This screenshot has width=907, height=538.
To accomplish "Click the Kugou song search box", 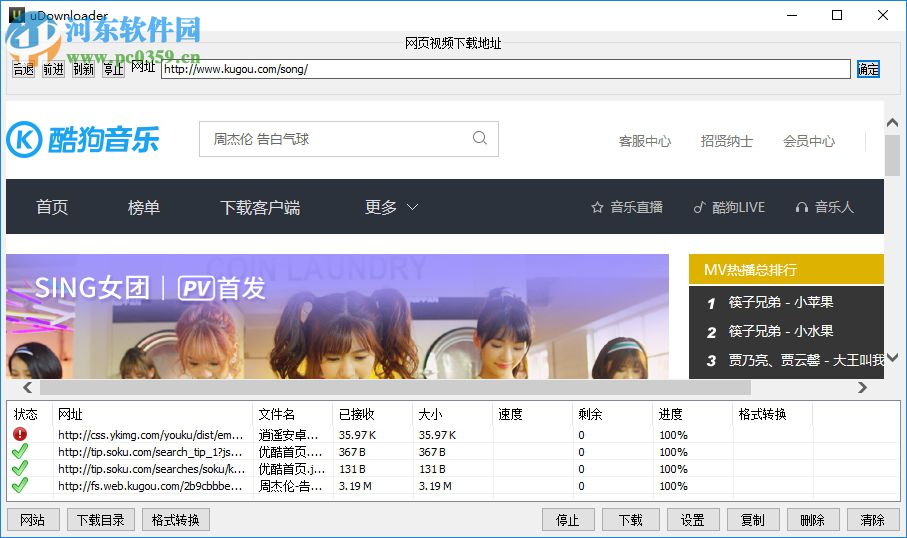I will [x=349, y=139].
